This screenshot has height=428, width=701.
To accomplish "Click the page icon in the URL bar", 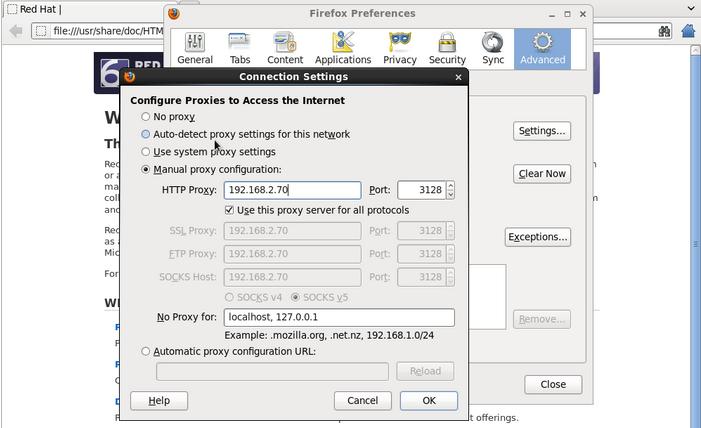I will (41, 31).
